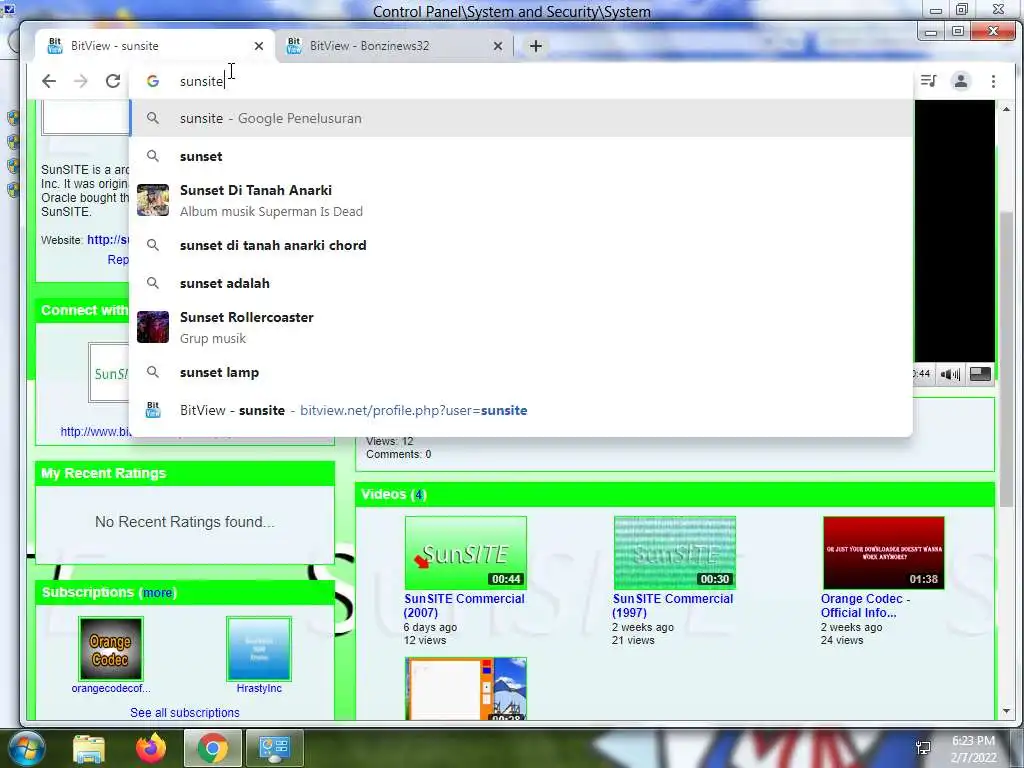Viewport: 1024px width, 768px height.
Task: Click the BitView favicon in suggestion row
Action: click(x=153, y=410)
